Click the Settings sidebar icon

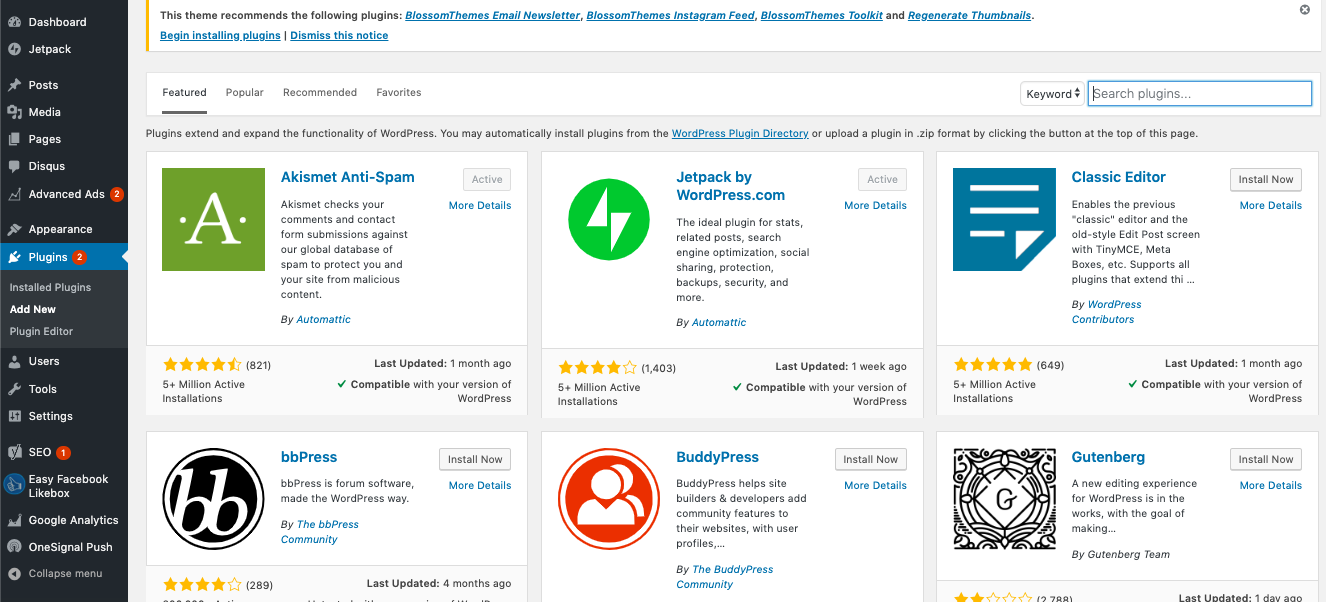(14, 416)
